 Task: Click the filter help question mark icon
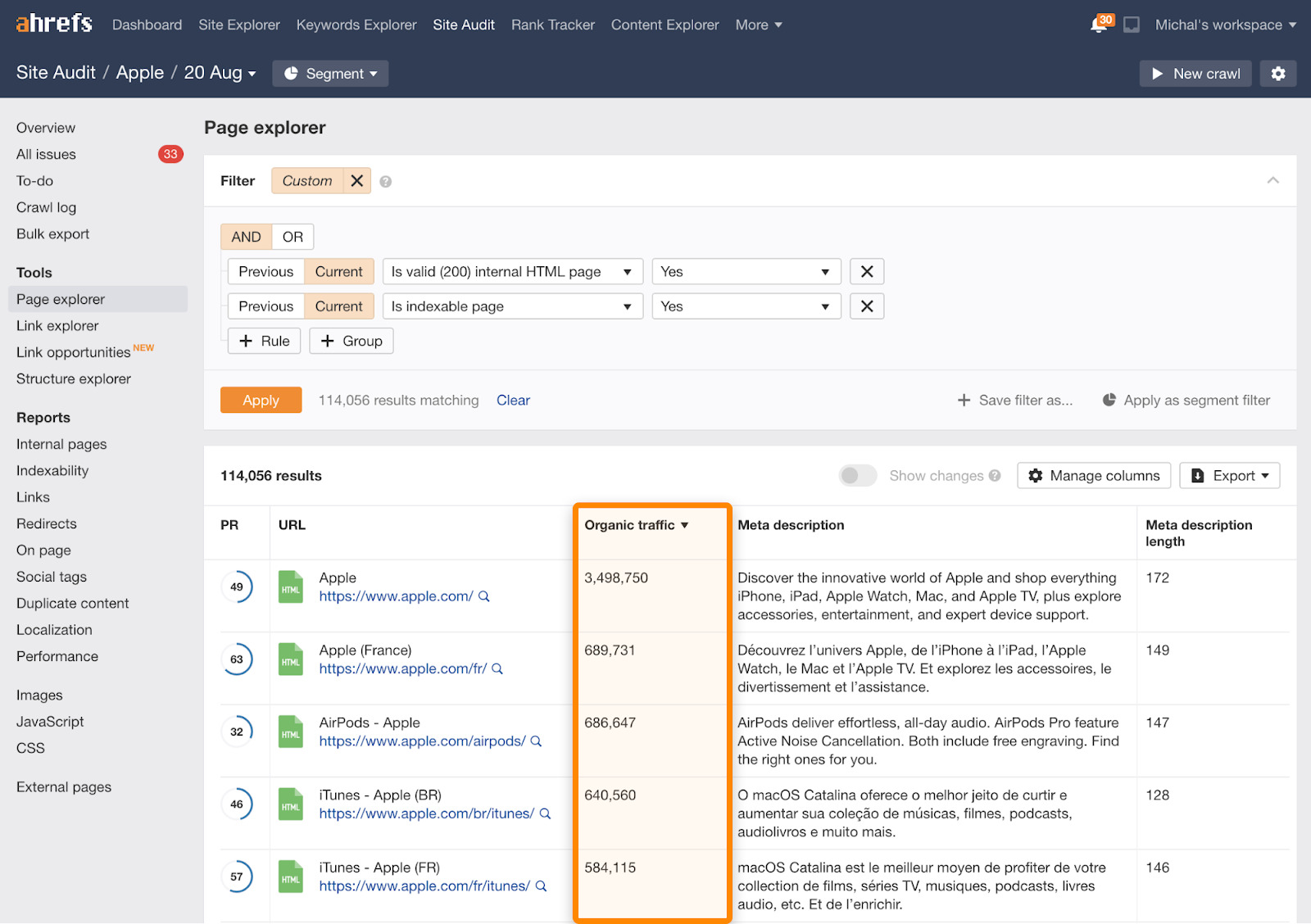tap(384, 181)
